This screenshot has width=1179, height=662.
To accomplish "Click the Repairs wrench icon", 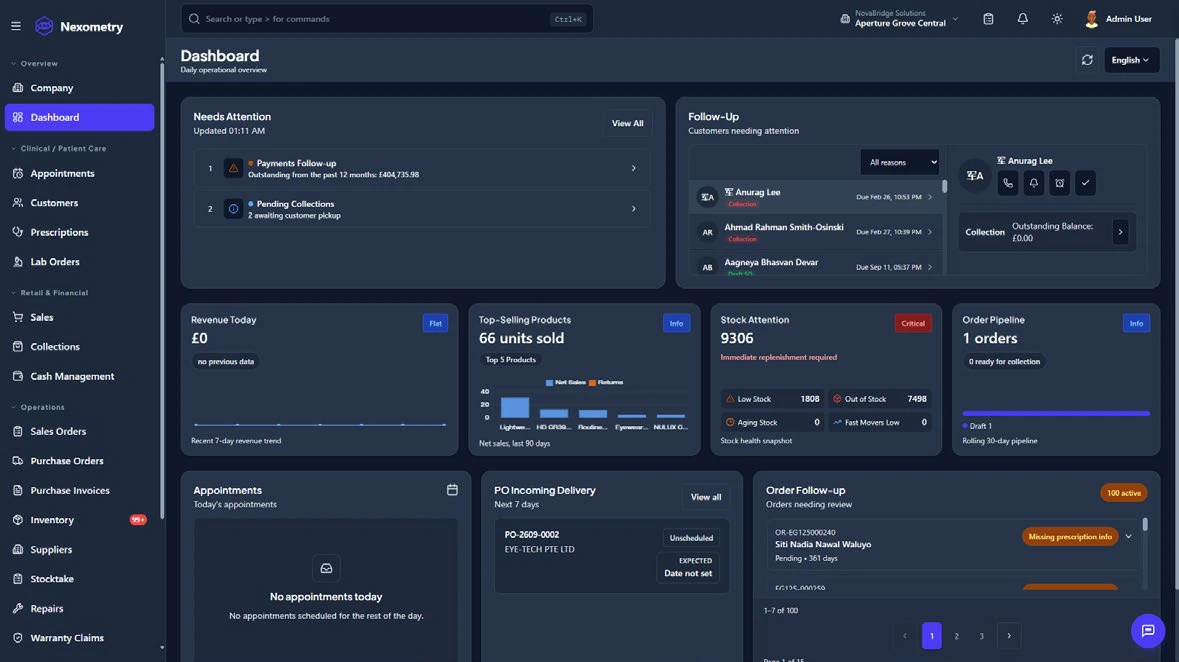I will pyautogui.click(x=18, y=609).
